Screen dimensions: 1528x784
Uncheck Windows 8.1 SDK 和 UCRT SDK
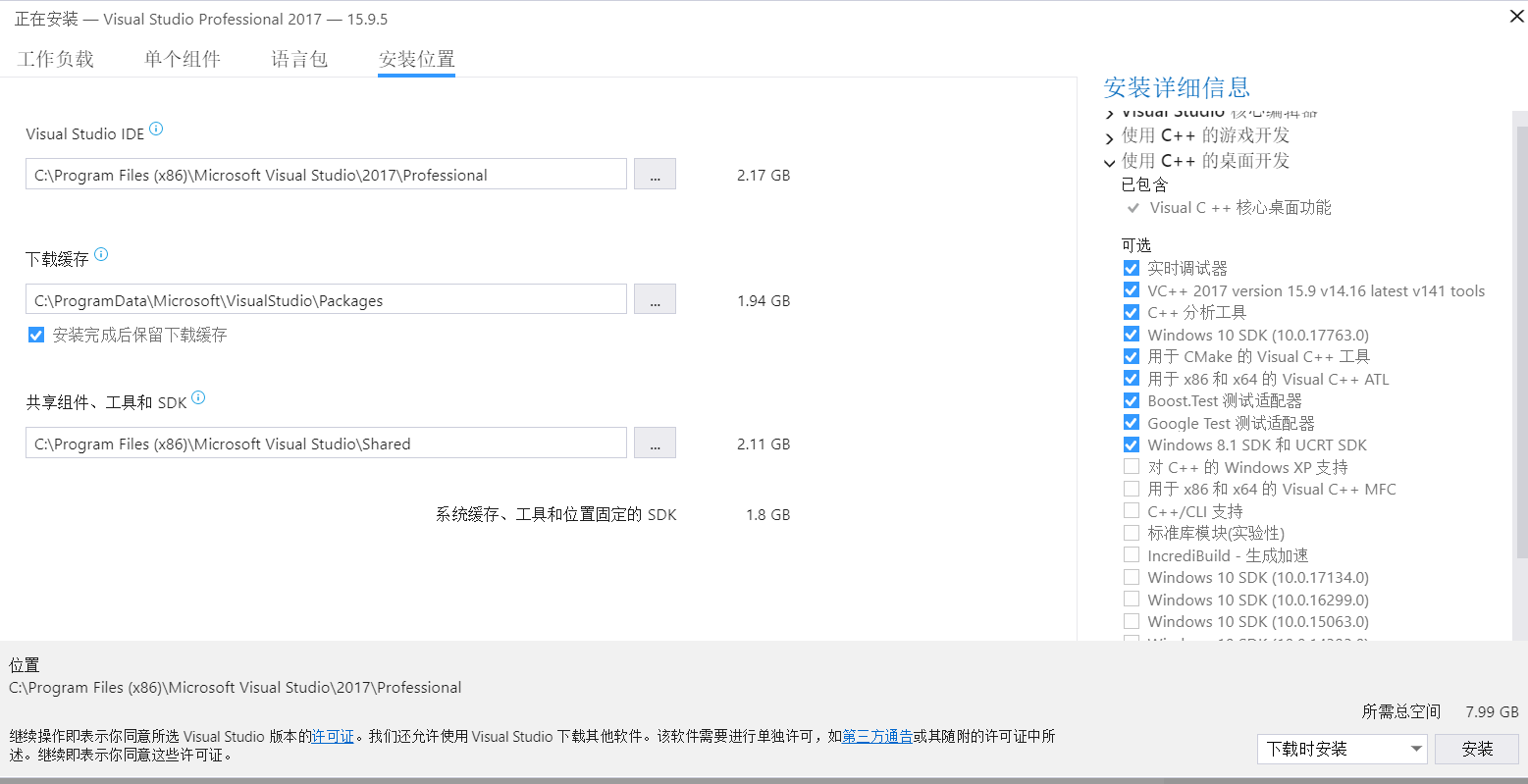(x=1132, y=444)
